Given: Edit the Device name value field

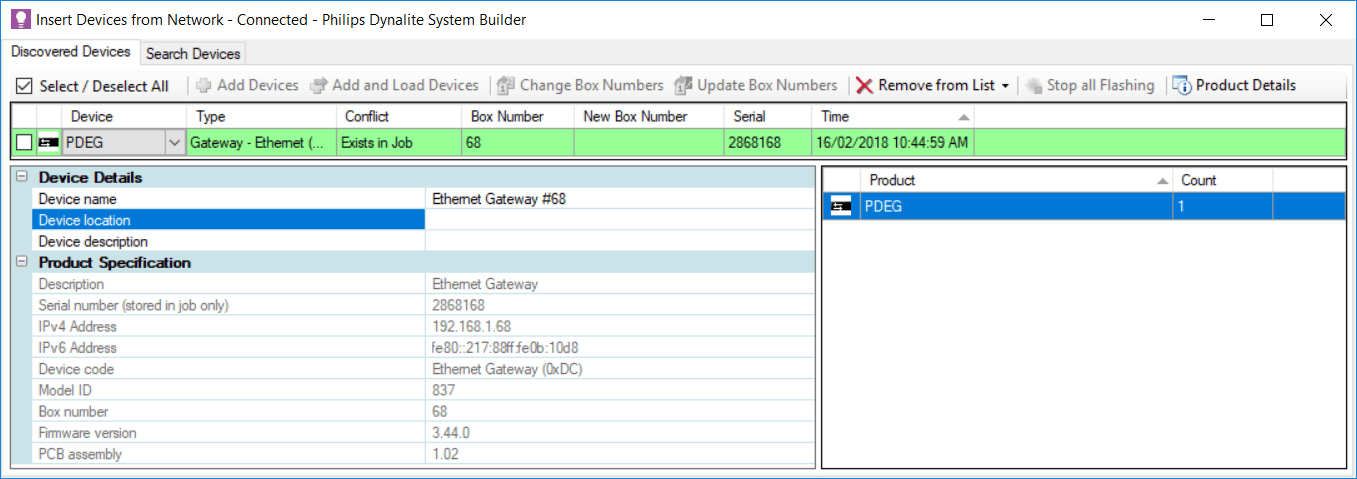Looking at the screenshot, I should [620, 199].
